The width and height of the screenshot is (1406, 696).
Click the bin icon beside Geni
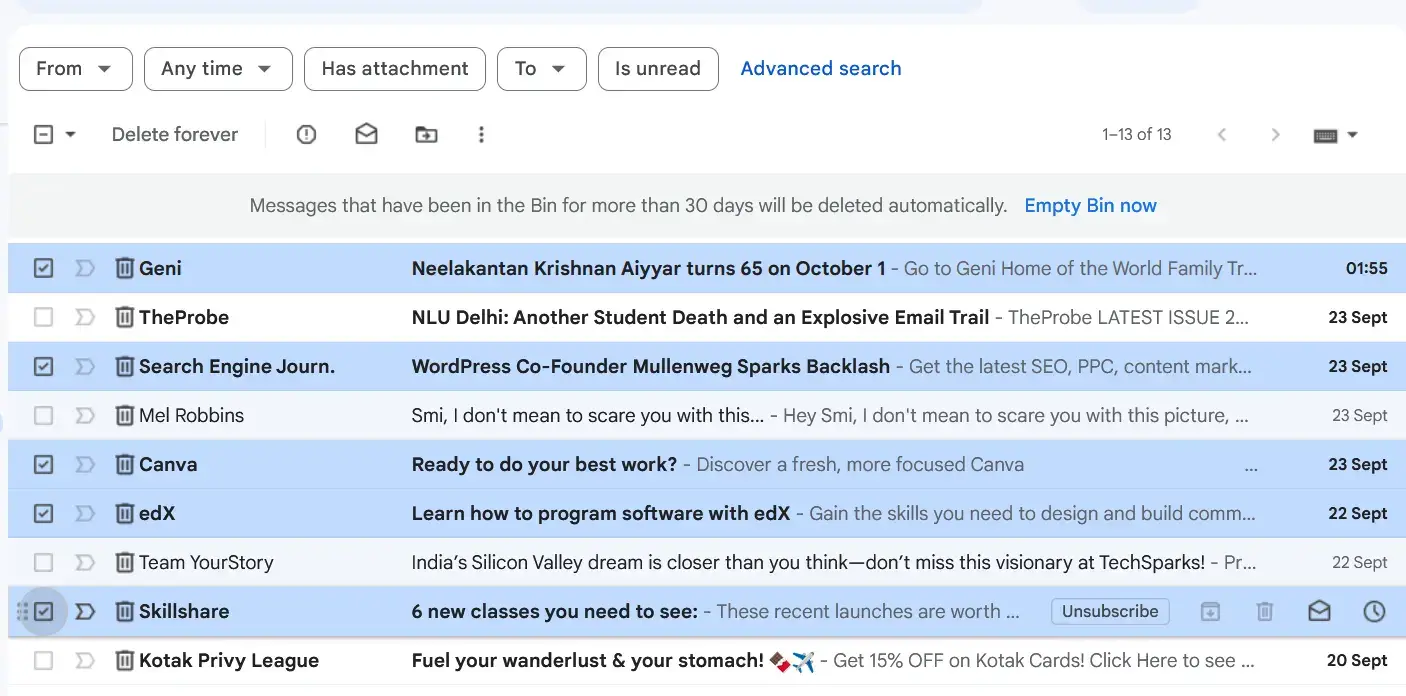tap(124, 268)
